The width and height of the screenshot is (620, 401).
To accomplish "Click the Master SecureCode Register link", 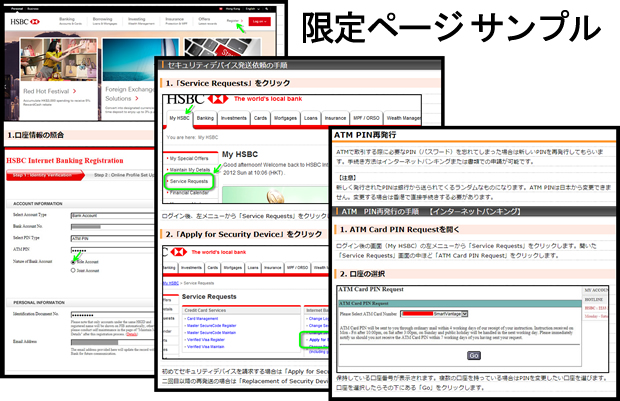I will coord(212,326).
